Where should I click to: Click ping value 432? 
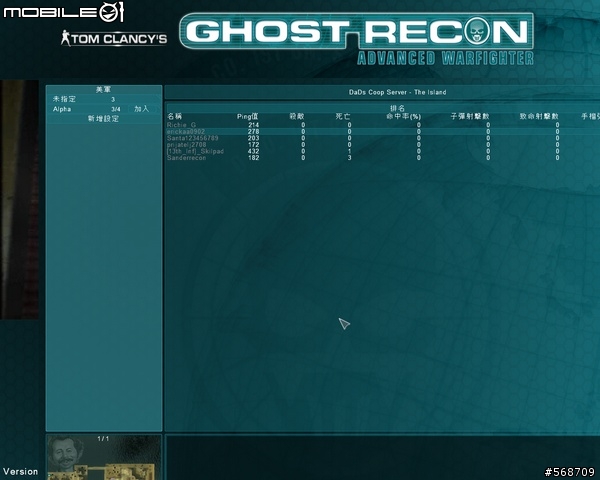[x=253, y=151]
